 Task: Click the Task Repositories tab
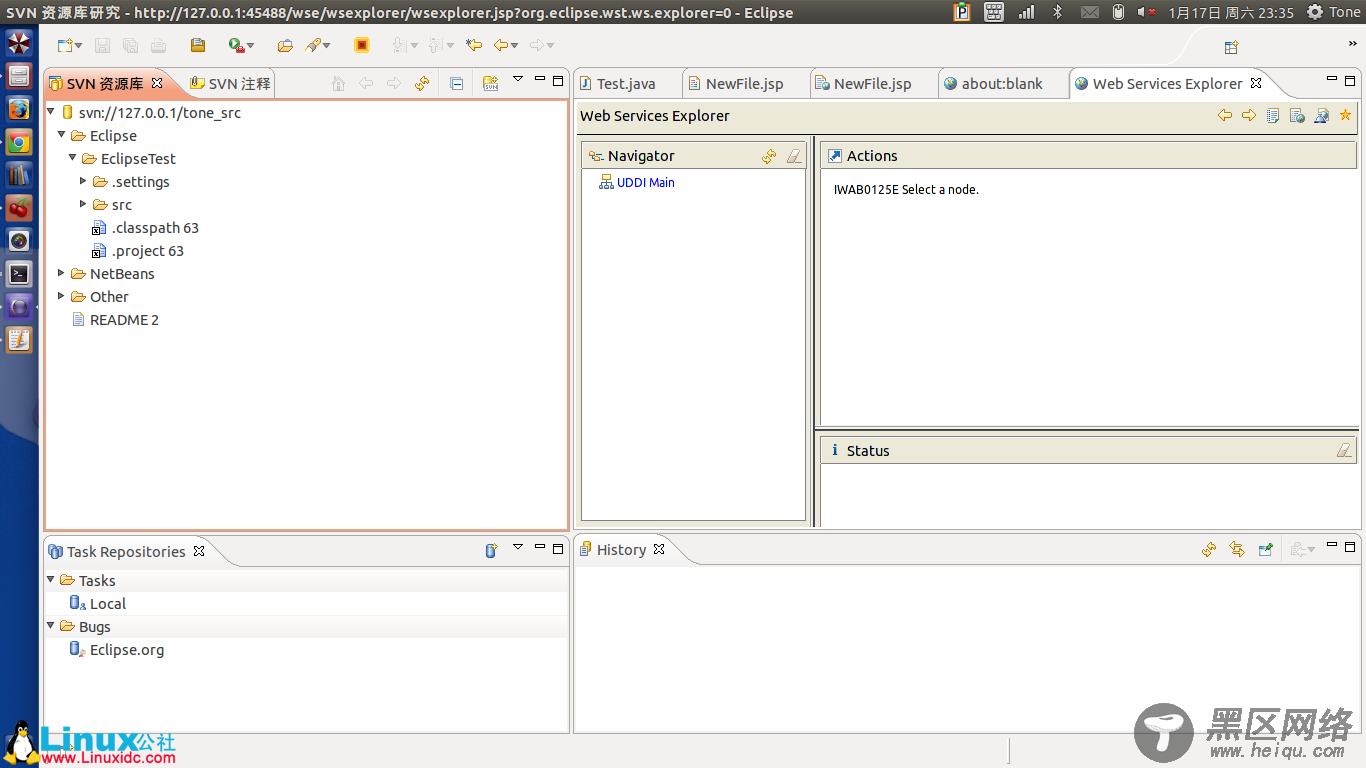tap(126, 551)
